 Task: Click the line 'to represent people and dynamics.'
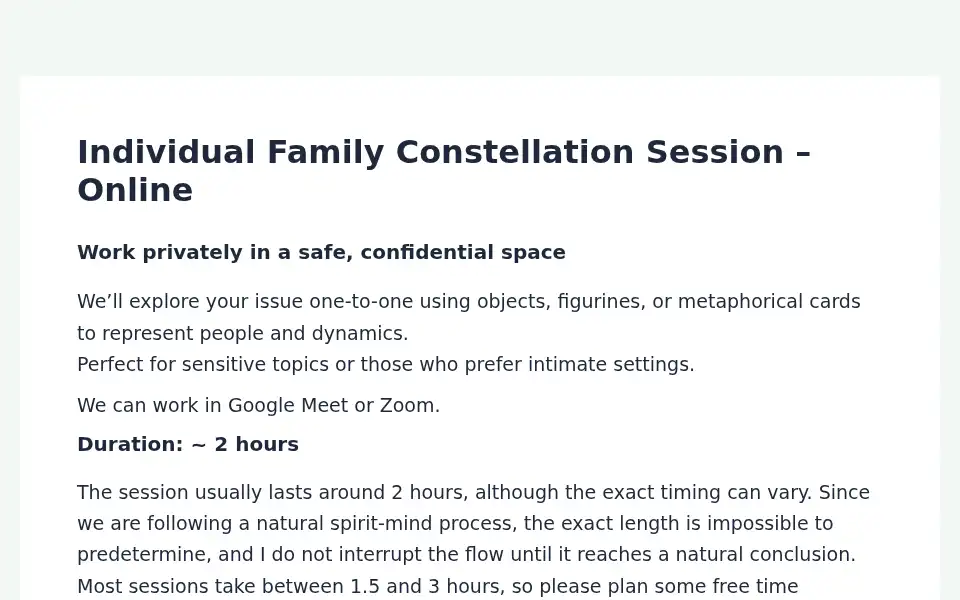242,334
